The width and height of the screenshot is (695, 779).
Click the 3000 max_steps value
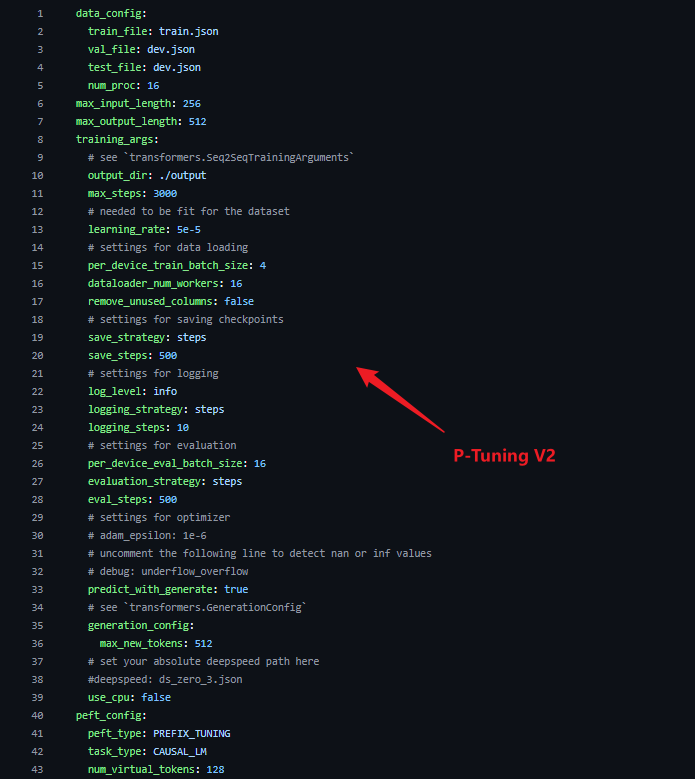coord(165,193)
